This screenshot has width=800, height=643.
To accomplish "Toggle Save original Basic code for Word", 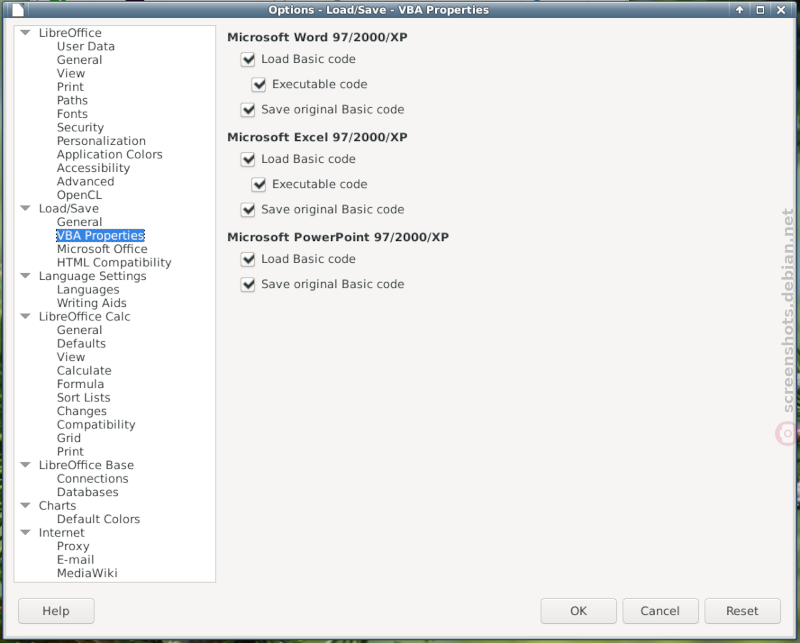I will click(x=248, y=110).
